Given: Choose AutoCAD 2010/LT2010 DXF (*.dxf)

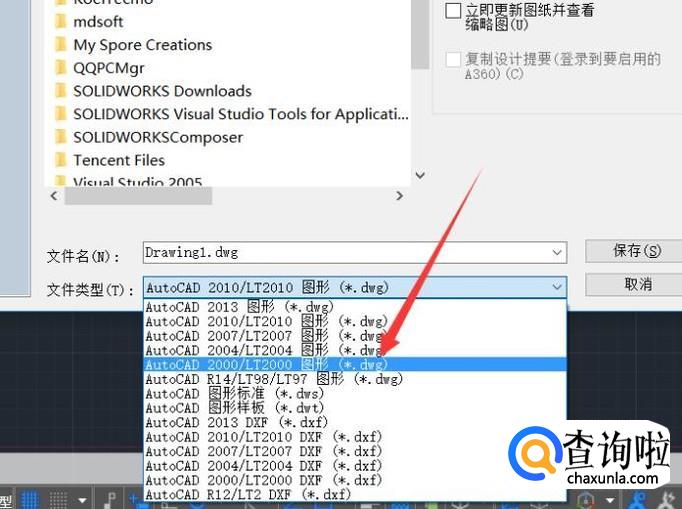Looking at the screenshot, I should click(355, 436).
